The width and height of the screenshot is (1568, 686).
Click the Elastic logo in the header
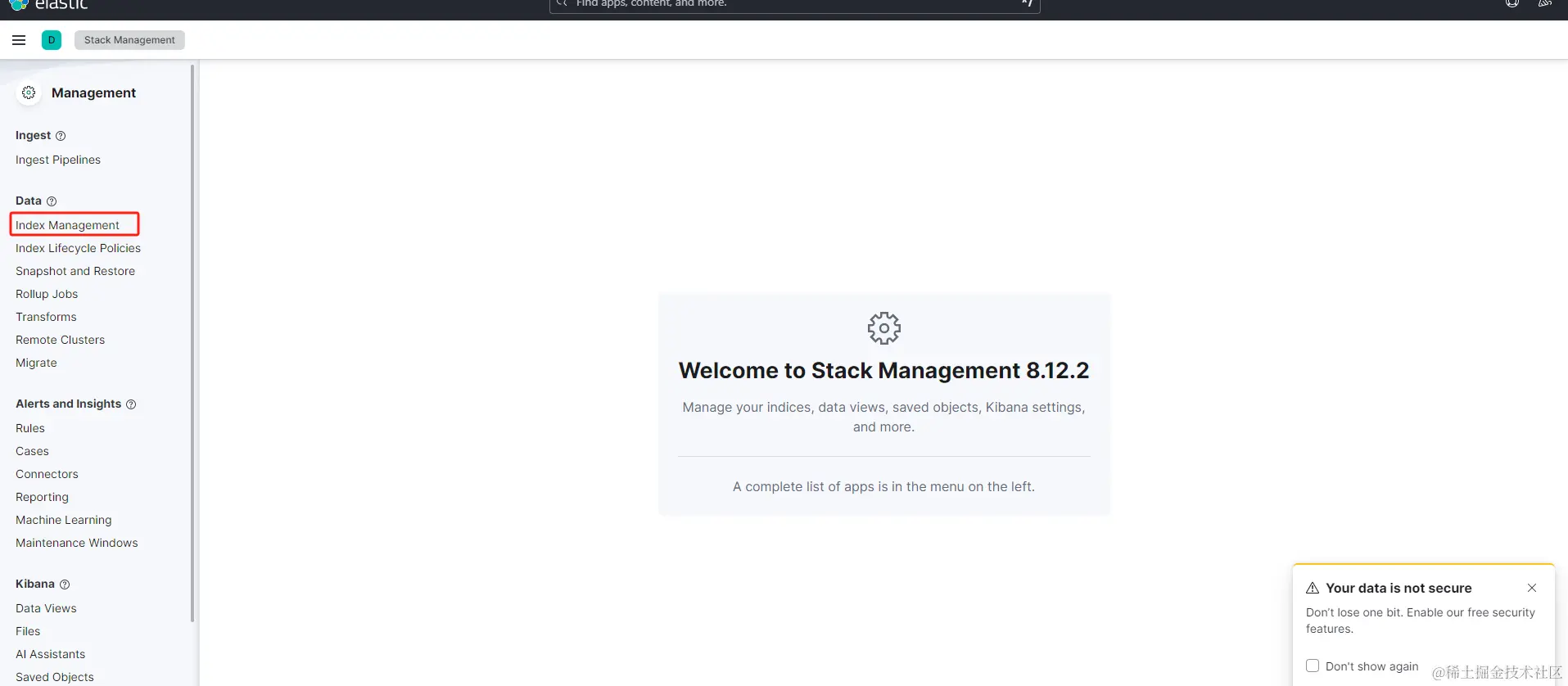pos(49,4)
